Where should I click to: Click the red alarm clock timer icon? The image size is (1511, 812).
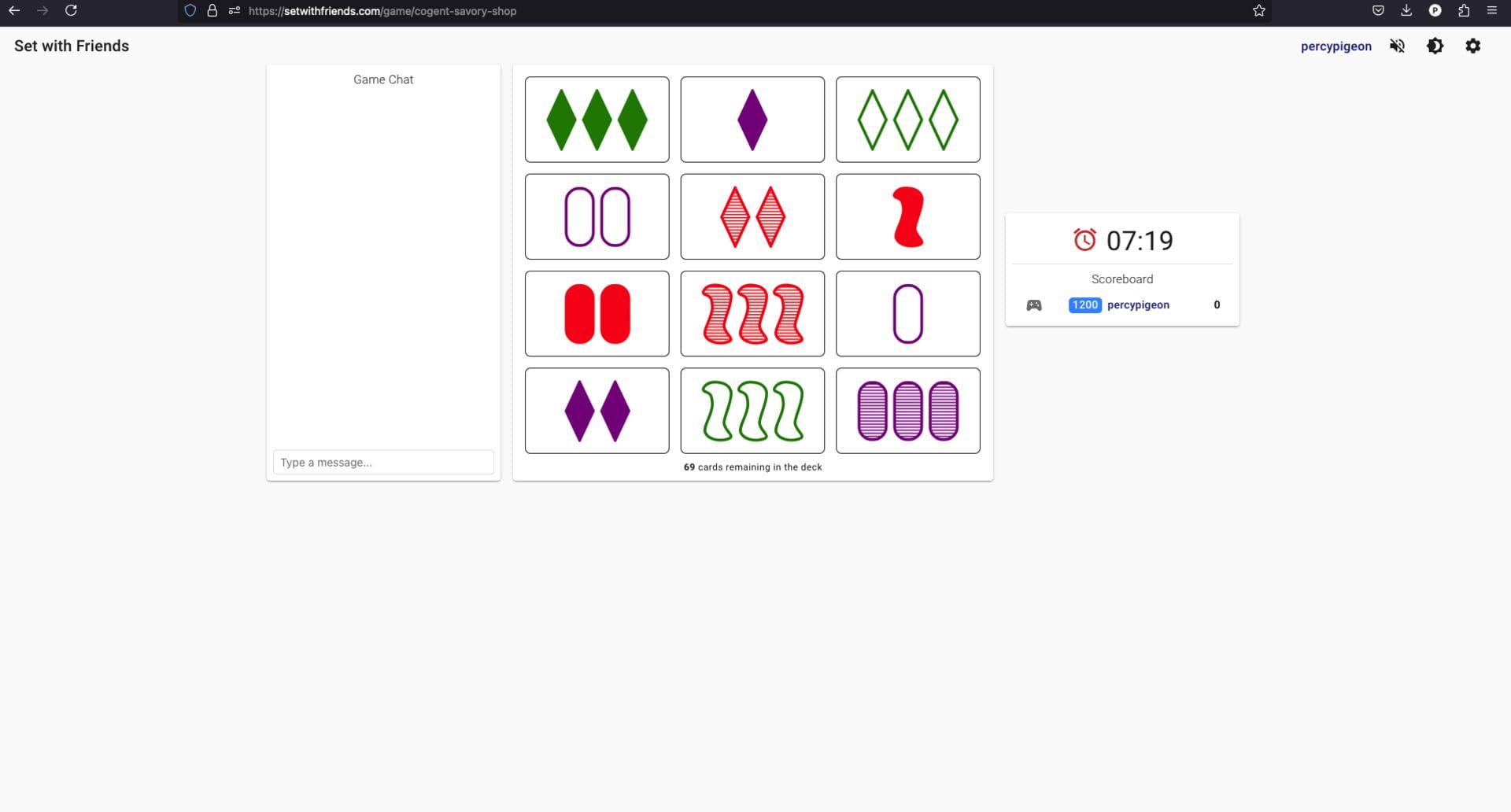point(1084,240)
